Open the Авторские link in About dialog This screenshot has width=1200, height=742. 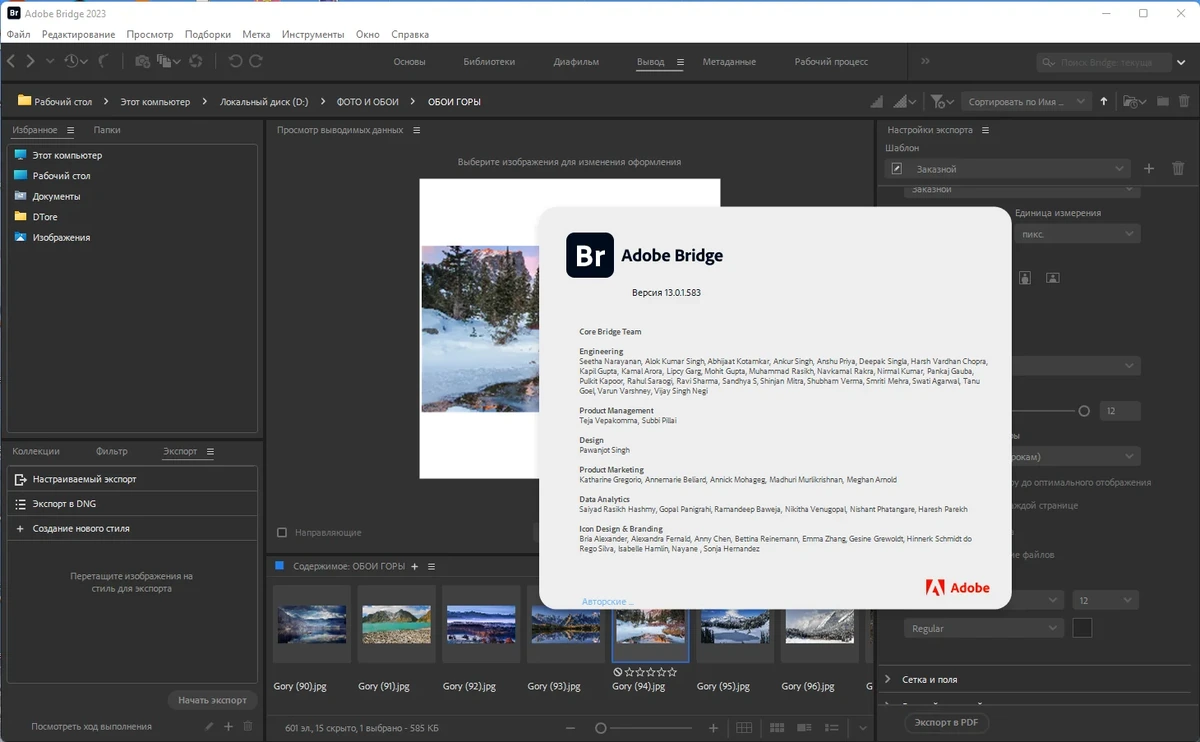607,601
